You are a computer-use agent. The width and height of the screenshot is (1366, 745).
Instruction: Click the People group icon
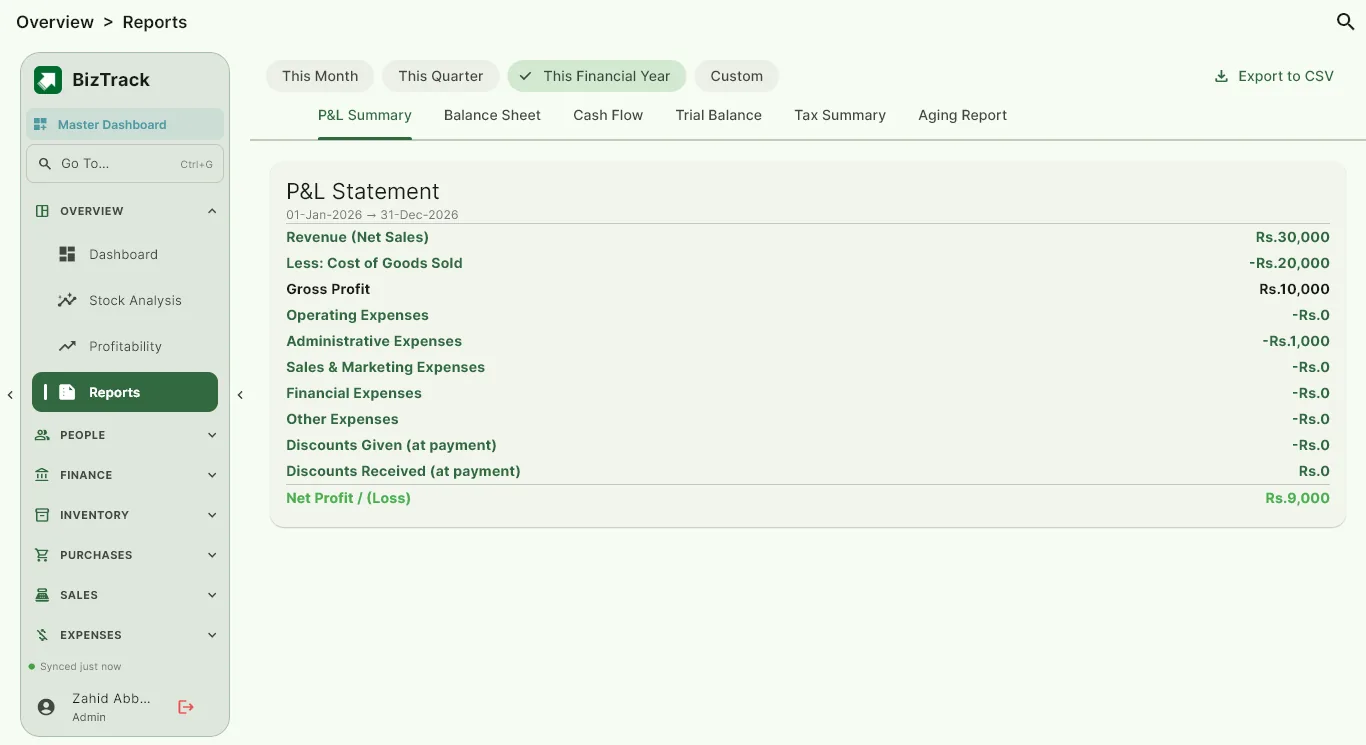[x=42, y=435]
